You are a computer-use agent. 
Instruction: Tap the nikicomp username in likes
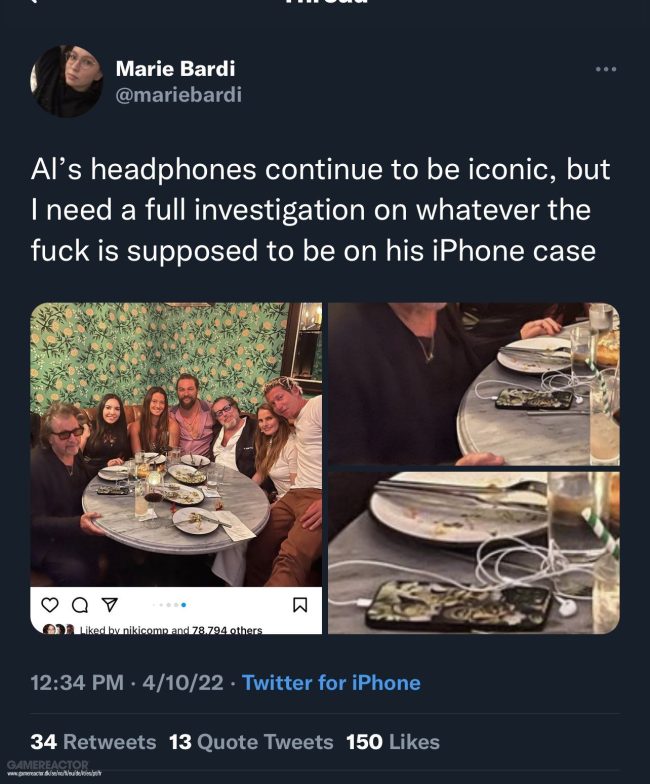pos(146,630)
